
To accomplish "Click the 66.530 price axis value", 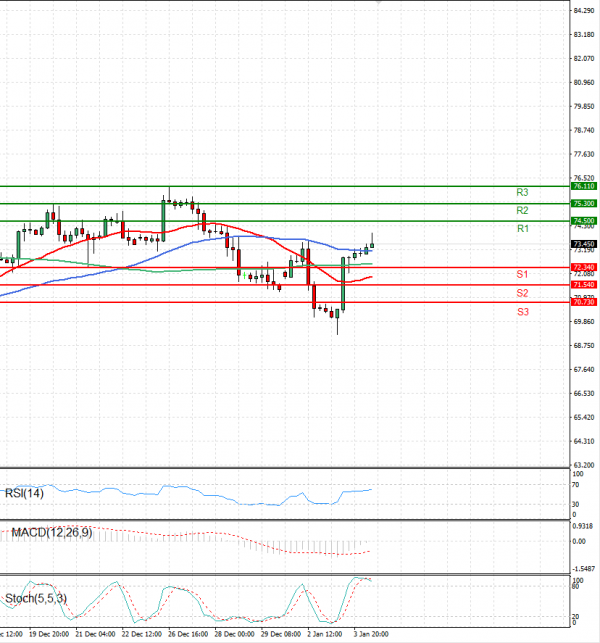I will click(x=584, y=393).
